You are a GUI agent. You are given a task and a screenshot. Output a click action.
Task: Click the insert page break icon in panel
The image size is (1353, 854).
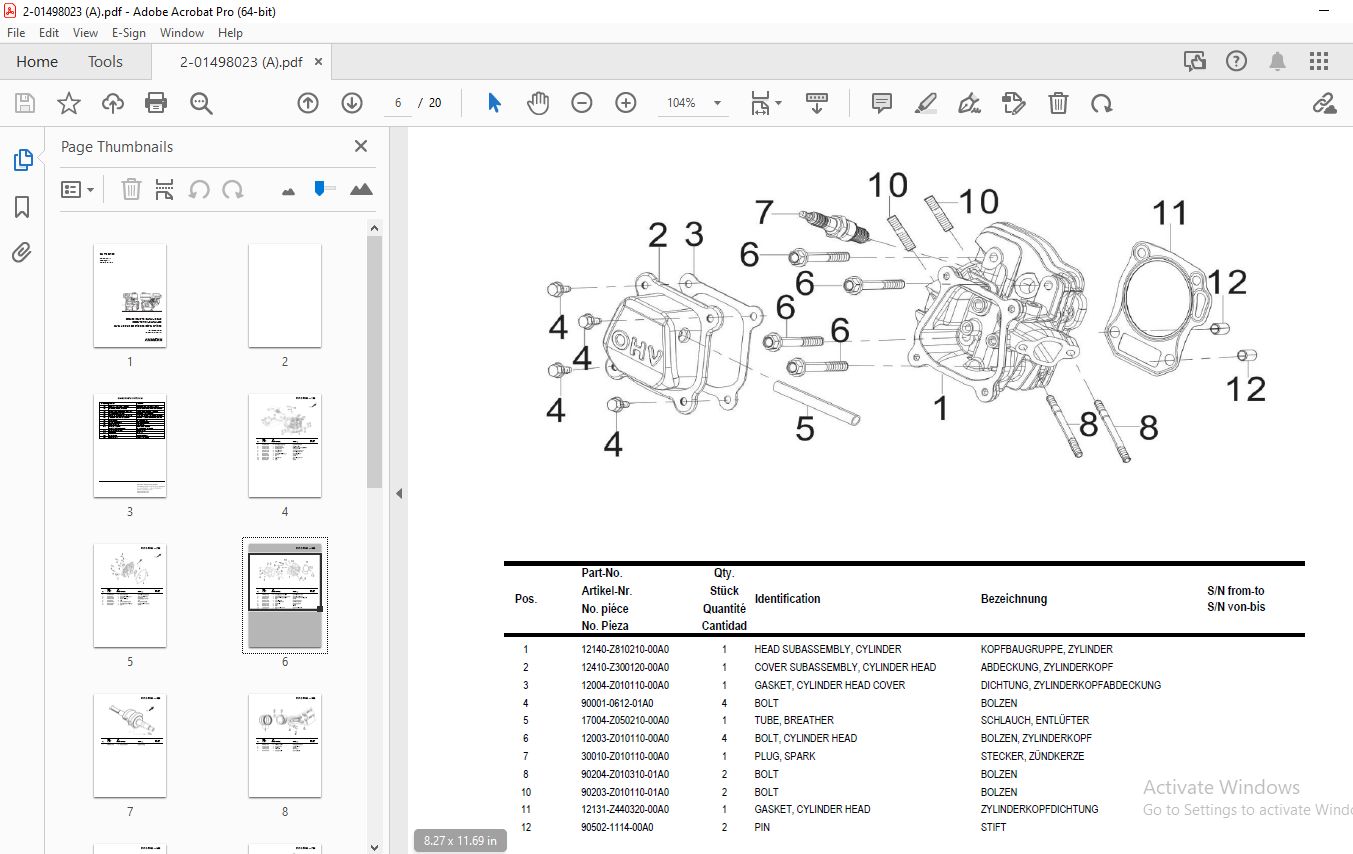(x=165, y=189)
